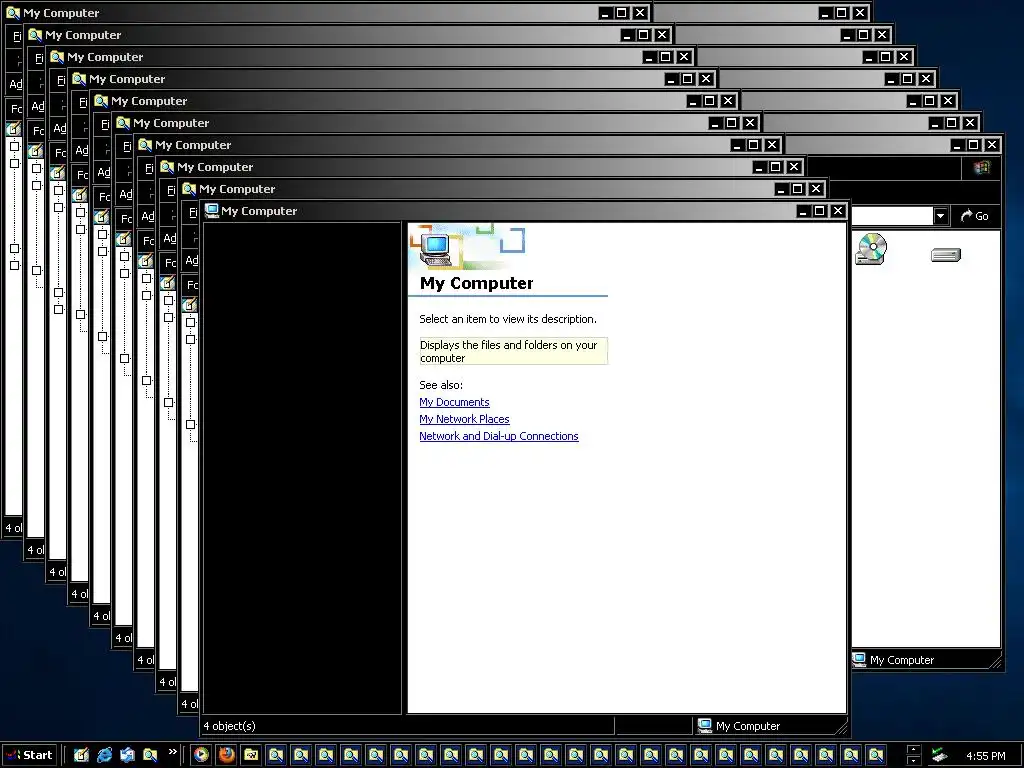Open Network and Dial-up Connections link

[x=499, y=436]
